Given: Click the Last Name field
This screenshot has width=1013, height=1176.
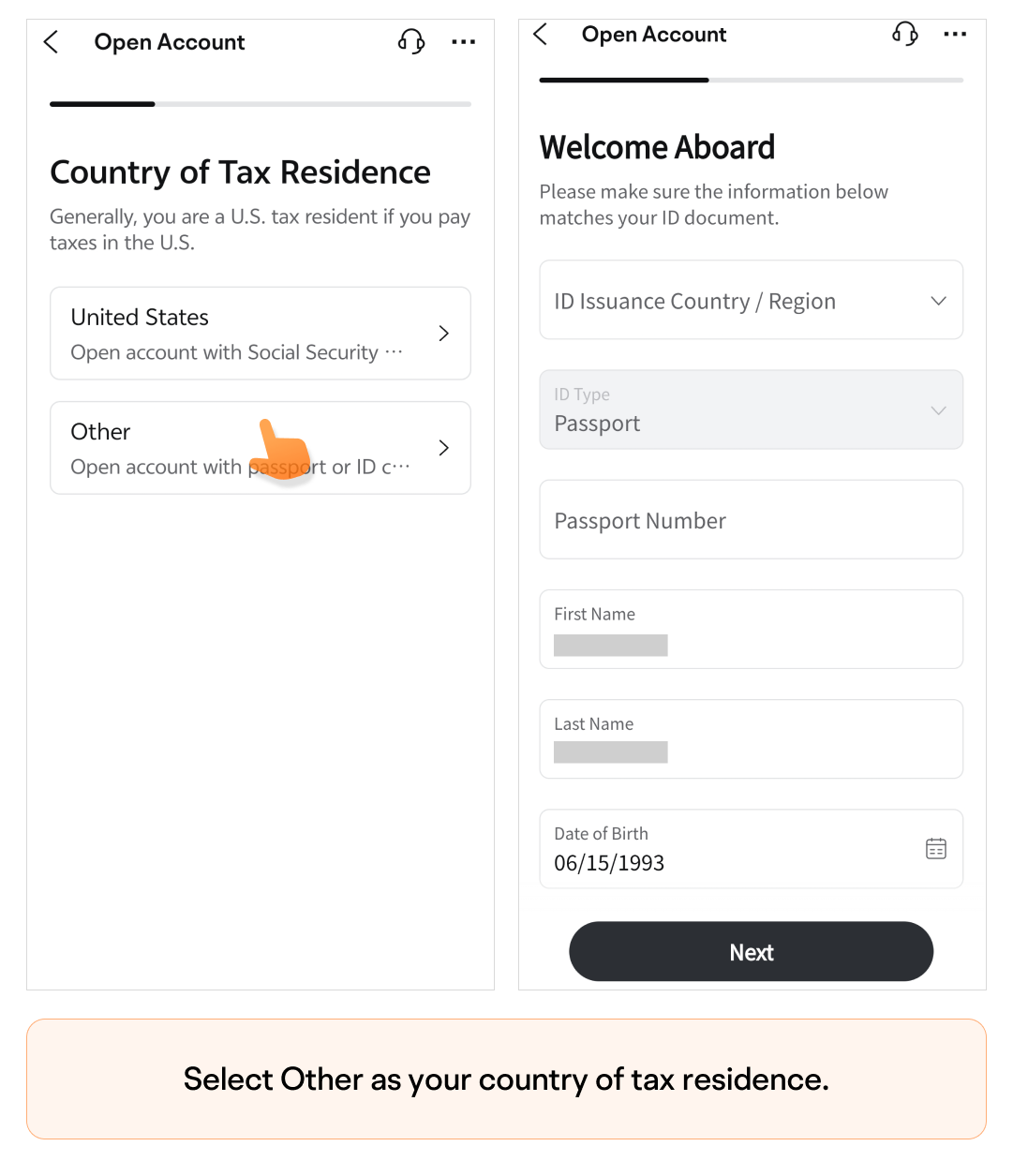Looking at the screenshot, I should [x=752, y=739].
